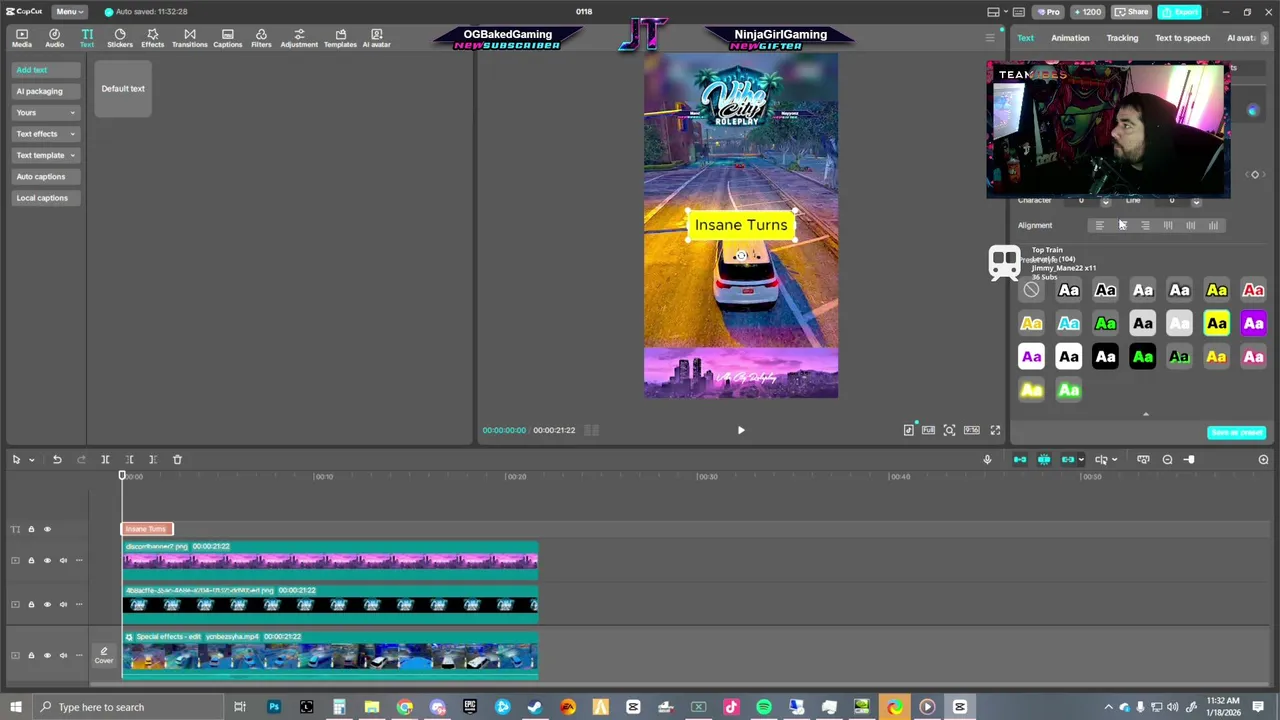Open Local captions
1280x720 pixels.
click(45, 198)
